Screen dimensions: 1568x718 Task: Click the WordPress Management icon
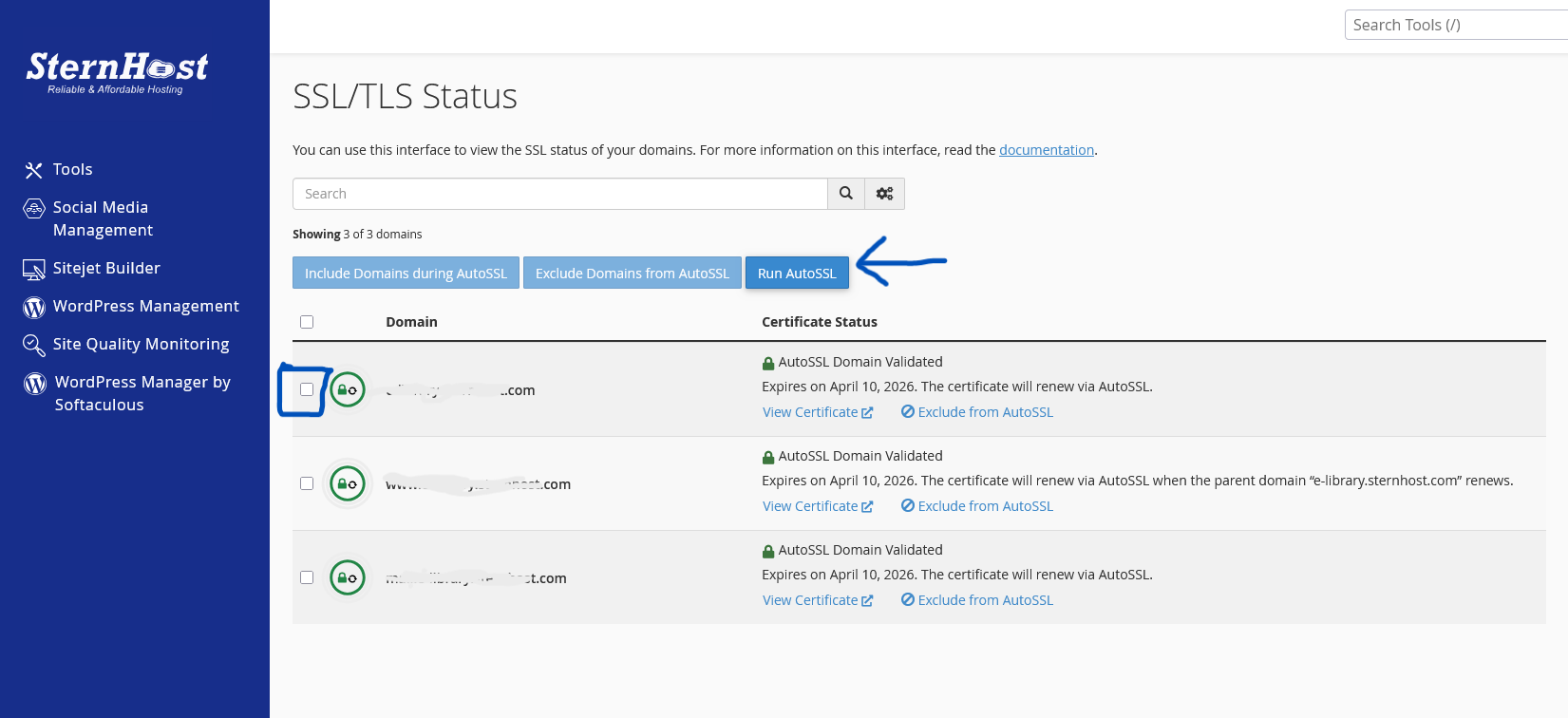tap(34, 307)
